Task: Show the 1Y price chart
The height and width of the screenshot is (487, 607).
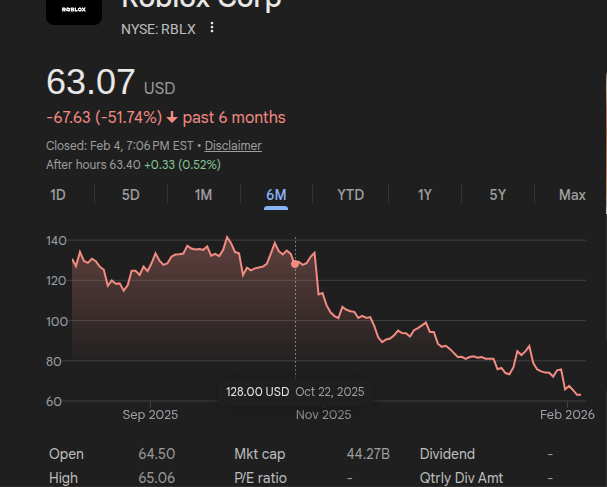Action: [x=424, y=195]
